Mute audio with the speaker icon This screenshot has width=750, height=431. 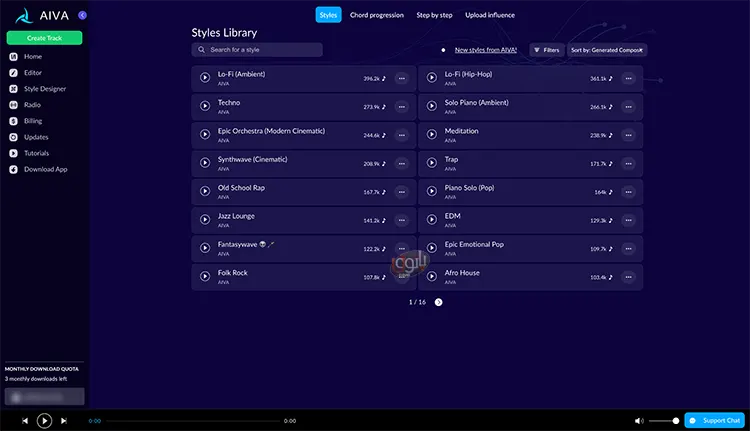click(x=639, y=421)
